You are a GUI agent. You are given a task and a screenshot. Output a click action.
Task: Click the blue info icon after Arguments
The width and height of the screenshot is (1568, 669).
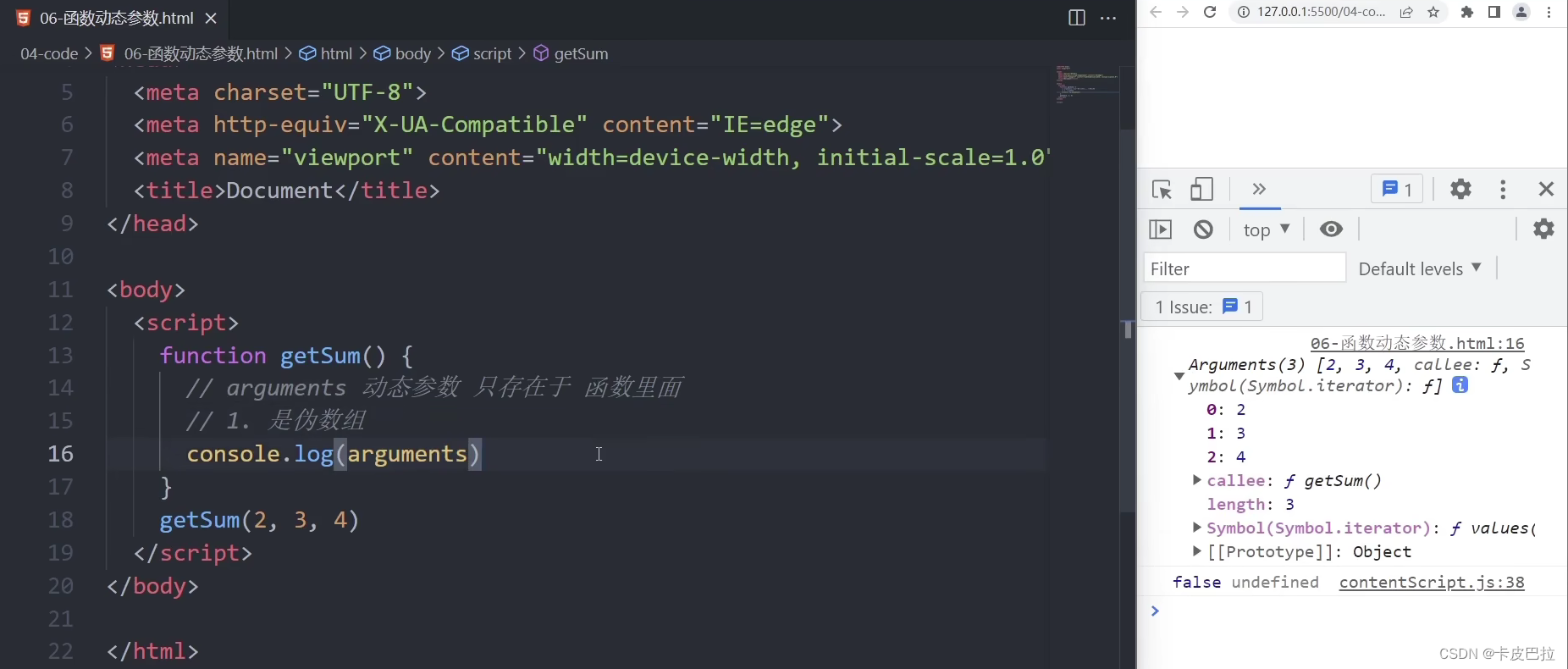[x=1460, y=385]
